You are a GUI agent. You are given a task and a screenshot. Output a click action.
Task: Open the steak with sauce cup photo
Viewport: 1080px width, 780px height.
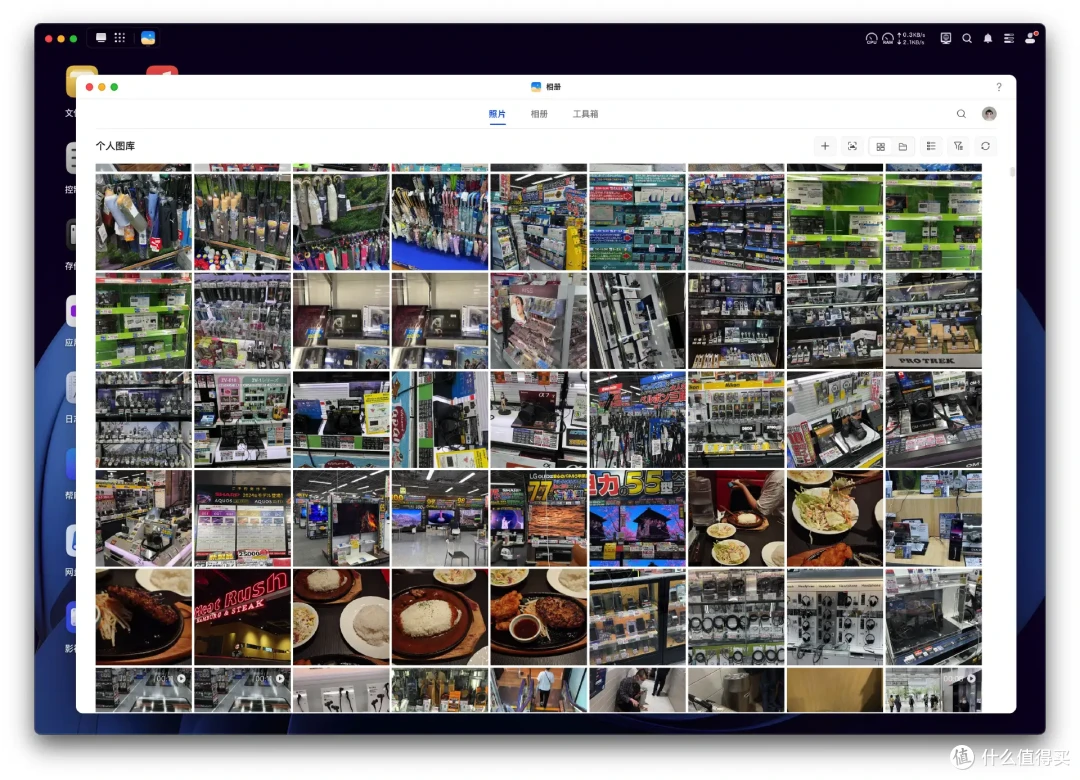539,617
